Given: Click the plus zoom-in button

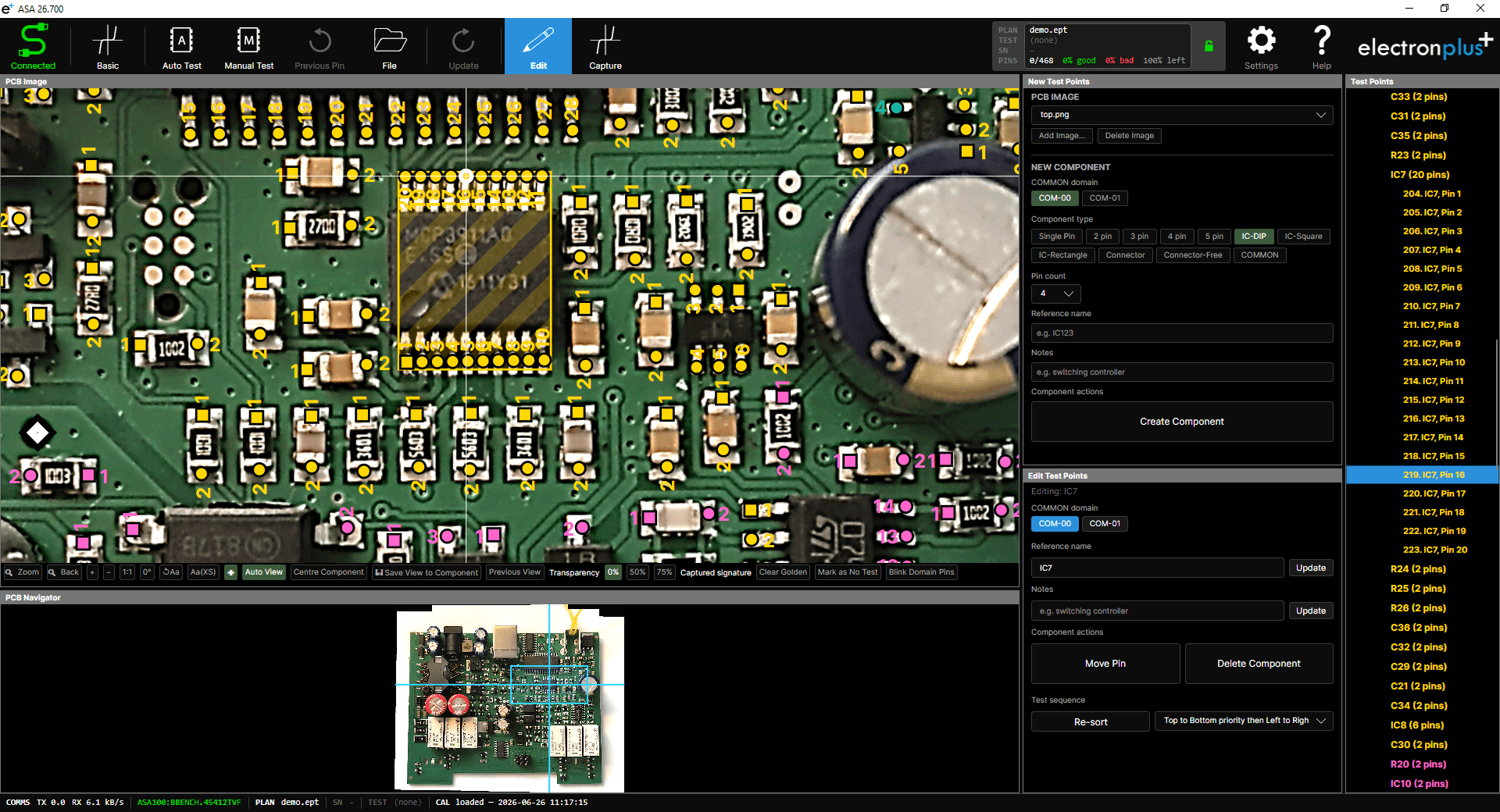Looking at the screenshot, I should coord(92,572).
